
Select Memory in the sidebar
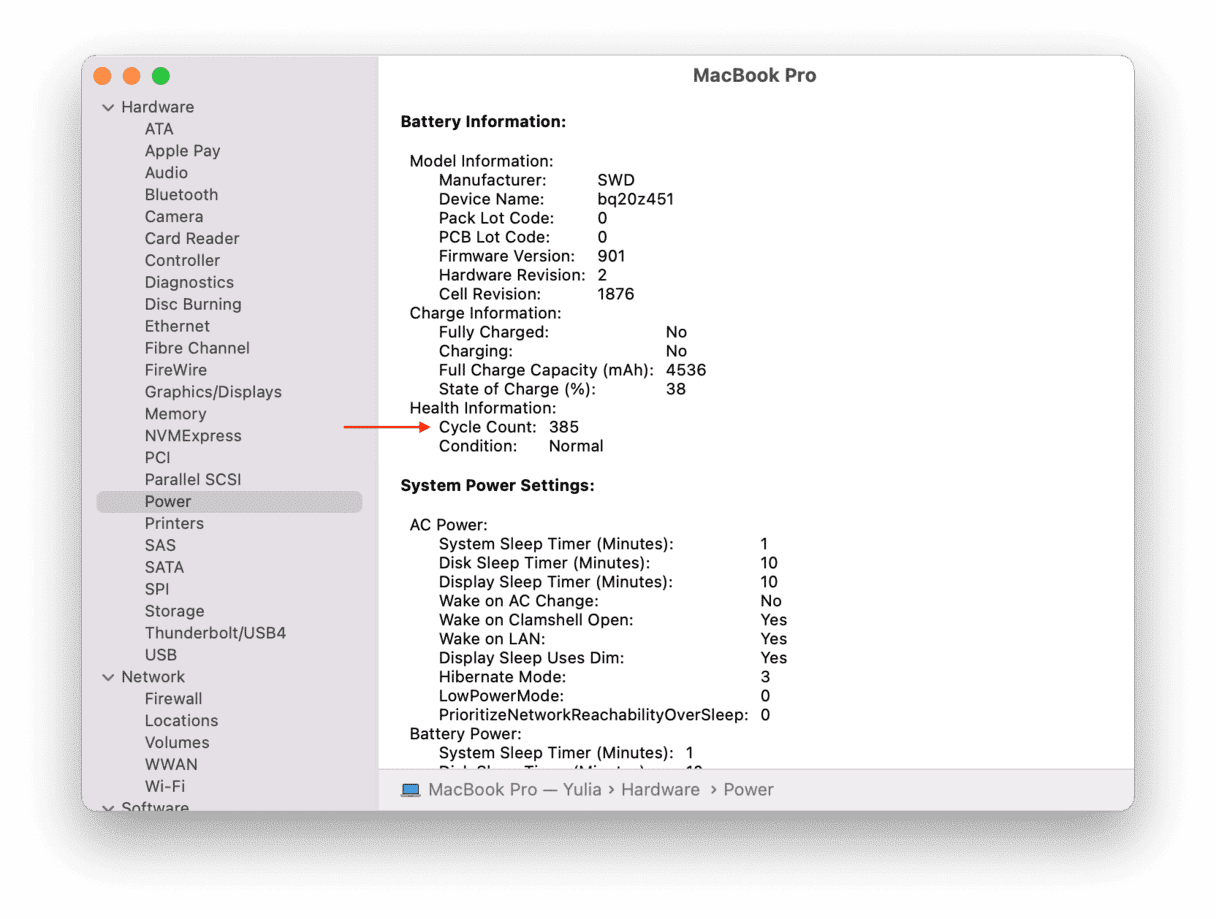pyautogui.click(x=175, y=415)
